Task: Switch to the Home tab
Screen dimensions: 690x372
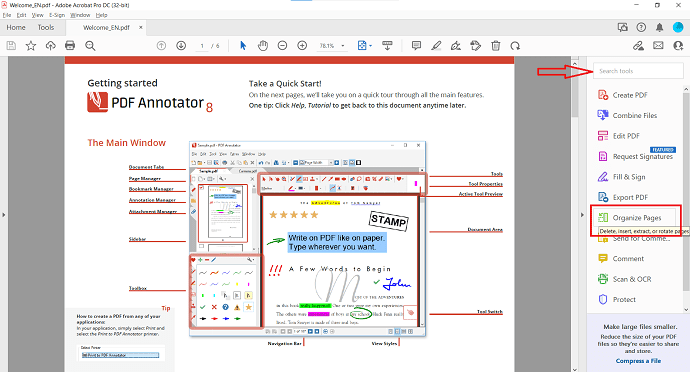Action: click(16, 27)
